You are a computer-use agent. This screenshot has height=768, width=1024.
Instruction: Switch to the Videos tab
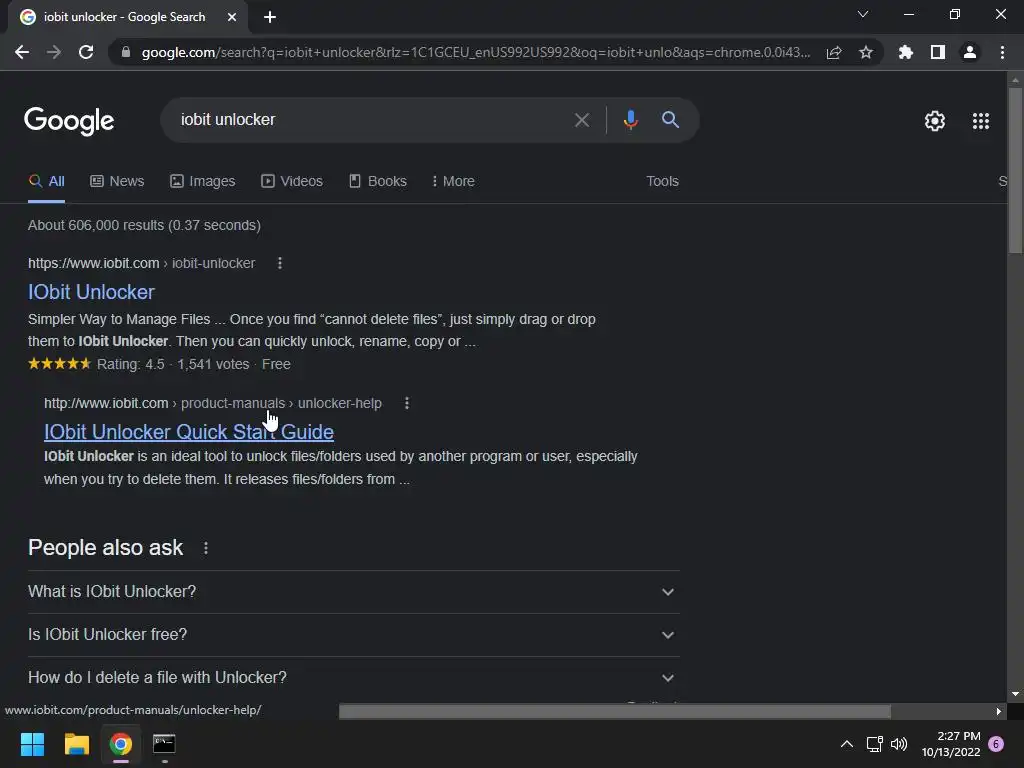[x=292, y=182]
